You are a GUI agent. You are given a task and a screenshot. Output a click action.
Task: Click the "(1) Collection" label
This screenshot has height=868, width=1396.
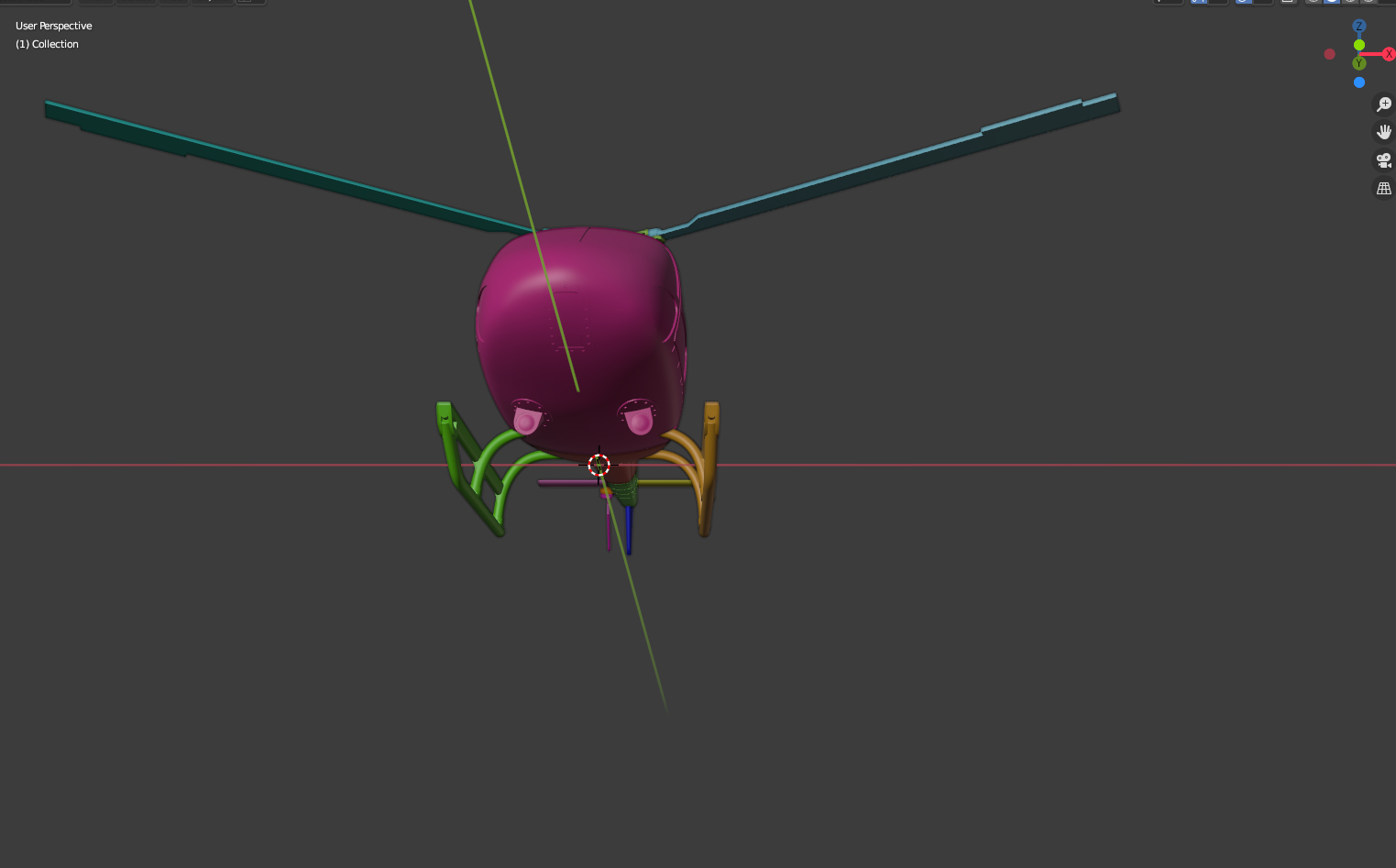[47, 44]
